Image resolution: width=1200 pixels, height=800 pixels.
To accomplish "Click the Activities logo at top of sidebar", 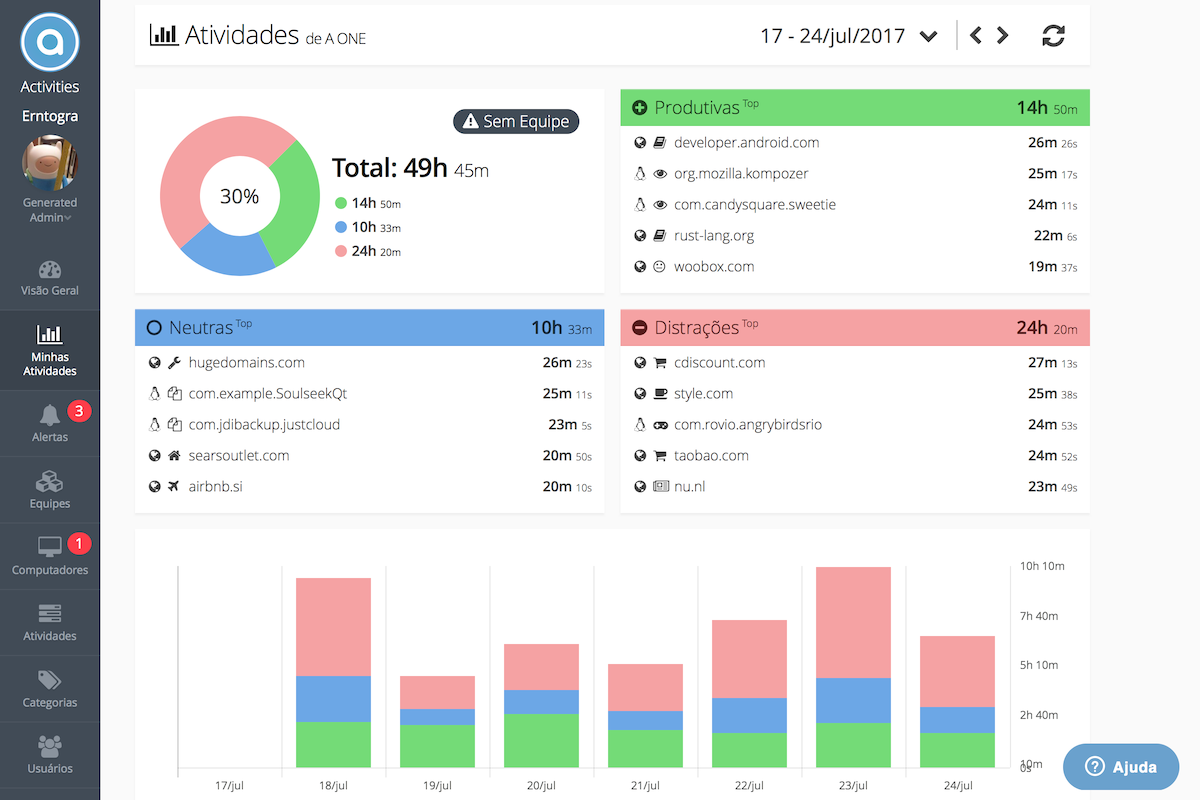I will (x=49, y=43).
